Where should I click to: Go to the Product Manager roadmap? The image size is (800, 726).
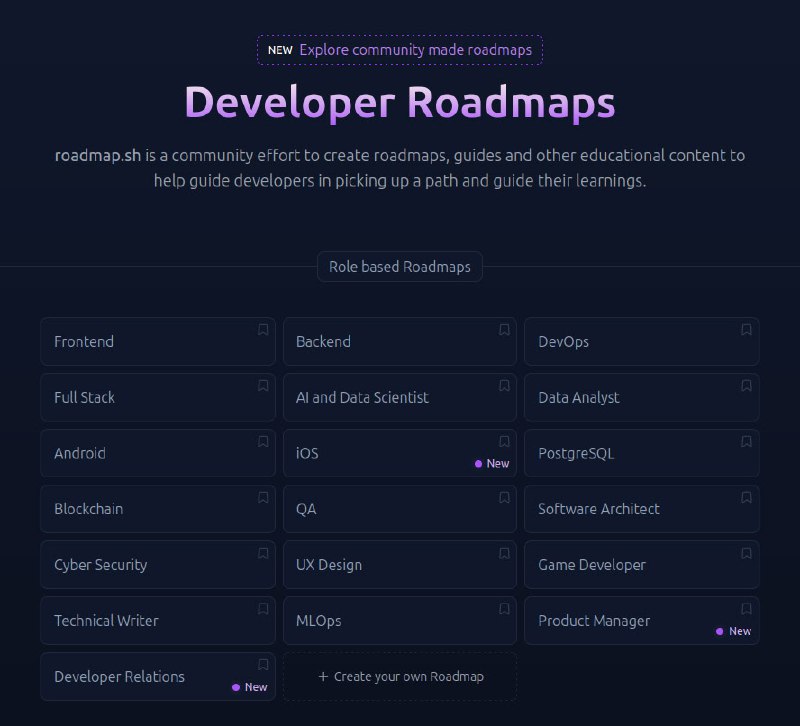click(x=641, y=620)
